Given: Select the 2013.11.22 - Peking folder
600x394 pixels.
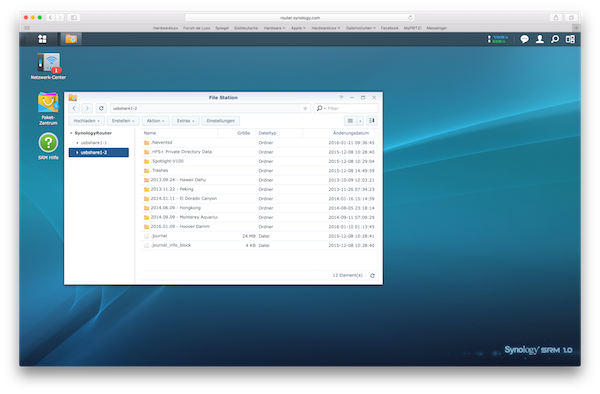Looking at the screenshot, I should (258, 189).
